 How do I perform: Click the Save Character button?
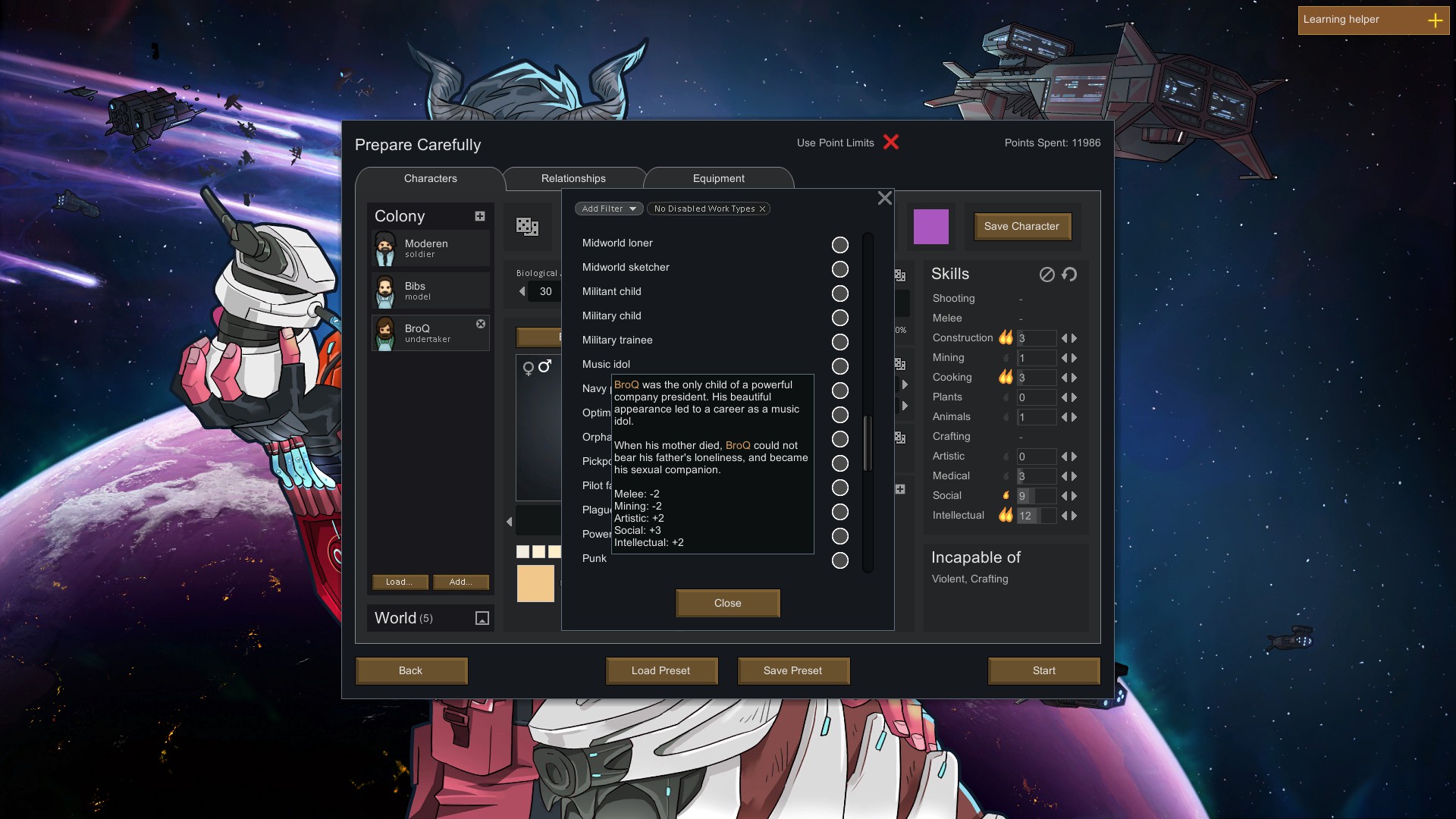coord(1021,226)
